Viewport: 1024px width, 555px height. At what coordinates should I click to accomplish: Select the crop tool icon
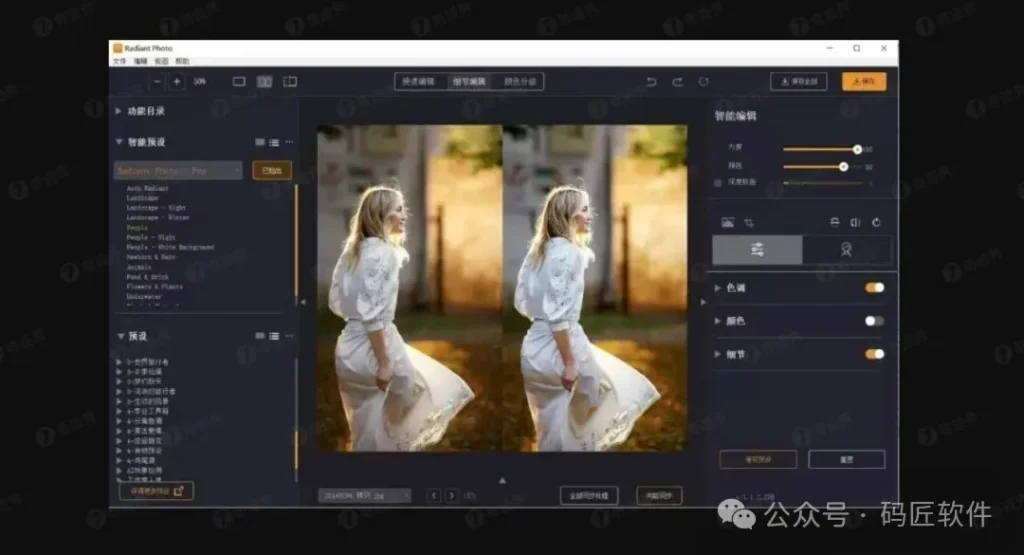749,222
